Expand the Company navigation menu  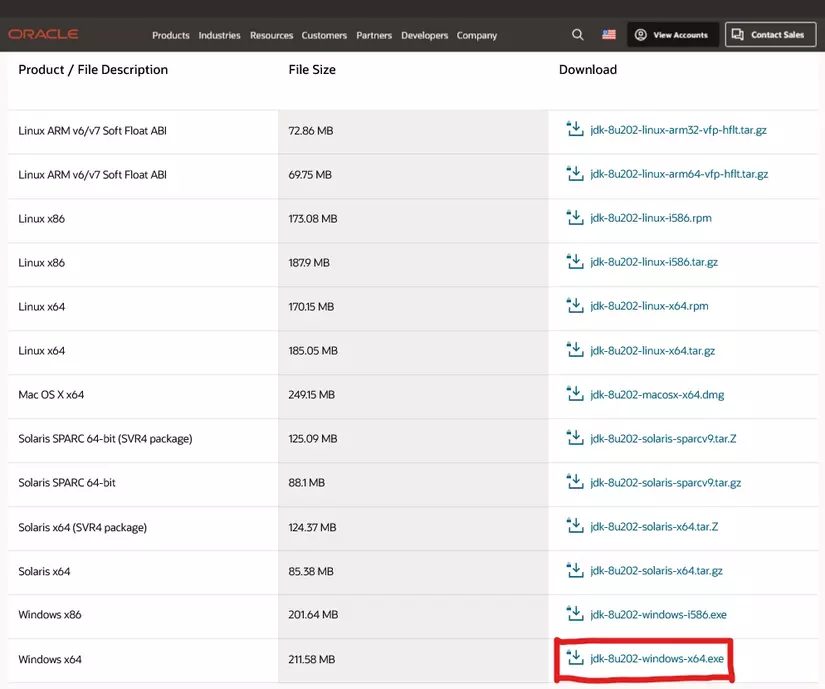(476, 35)
